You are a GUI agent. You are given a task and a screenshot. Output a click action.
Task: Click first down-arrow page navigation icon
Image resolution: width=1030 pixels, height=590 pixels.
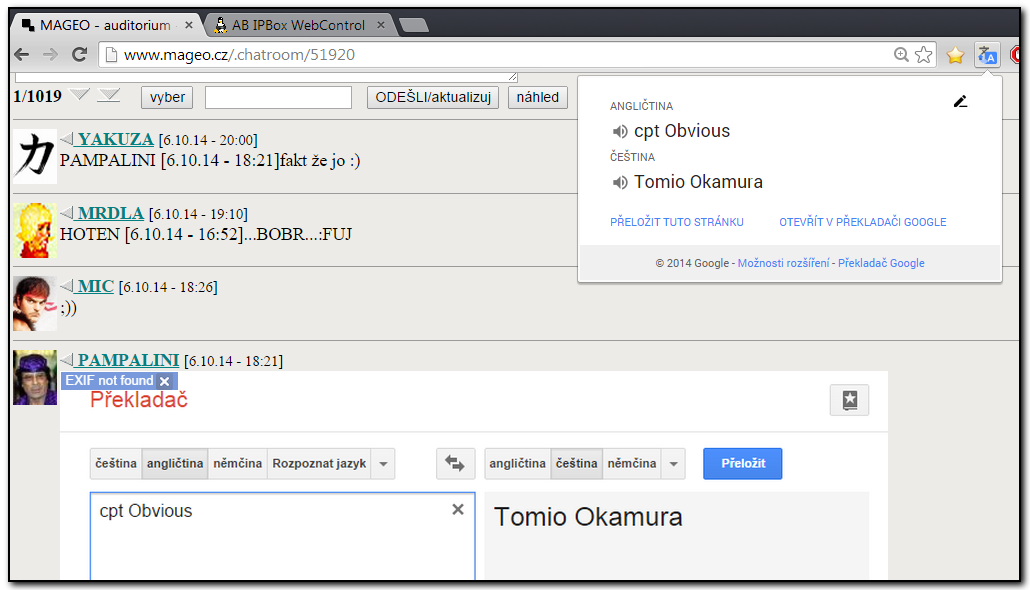click(x=79, y=95)
